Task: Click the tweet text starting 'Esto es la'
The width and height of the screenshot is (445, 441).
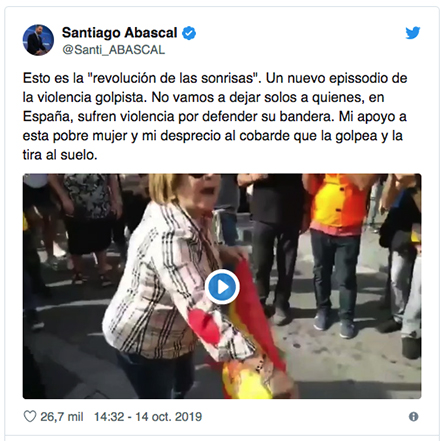Action: pos(215,116)
